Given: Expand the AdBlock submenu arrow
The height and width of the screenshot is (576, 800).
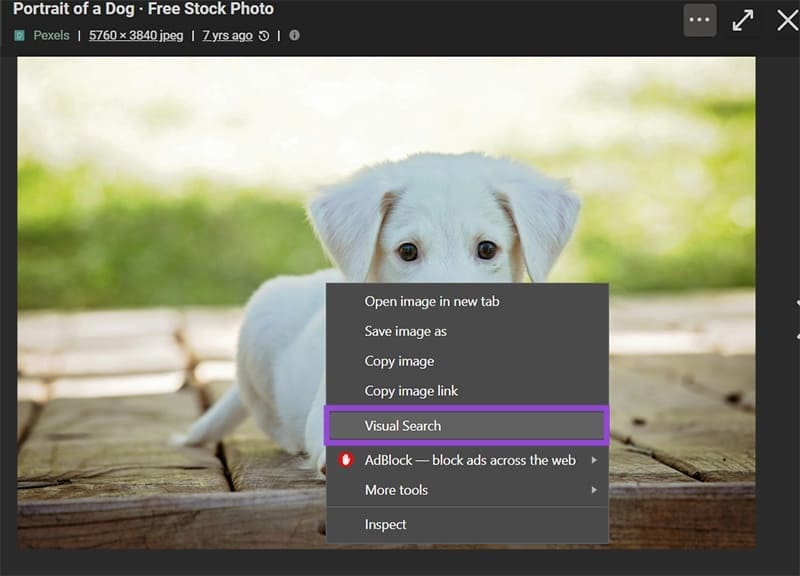Looking at the screenshot, I should point(594,460).
